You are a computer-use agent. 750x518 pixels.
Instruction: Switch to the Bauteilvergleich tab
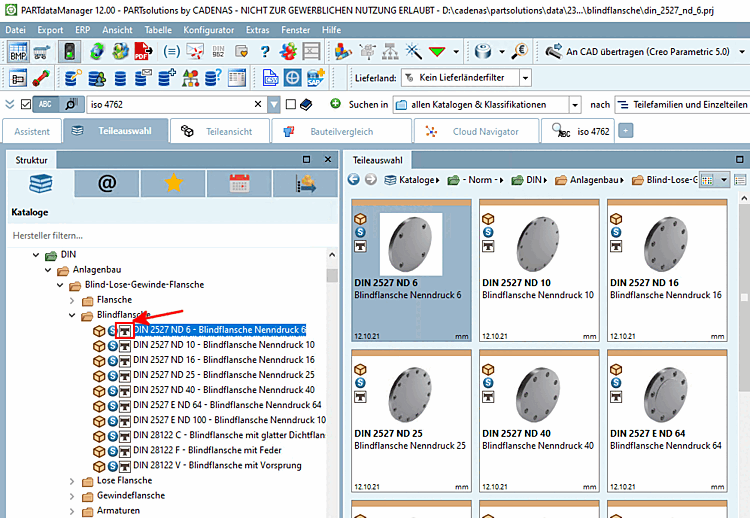click(x=341, y=131)
